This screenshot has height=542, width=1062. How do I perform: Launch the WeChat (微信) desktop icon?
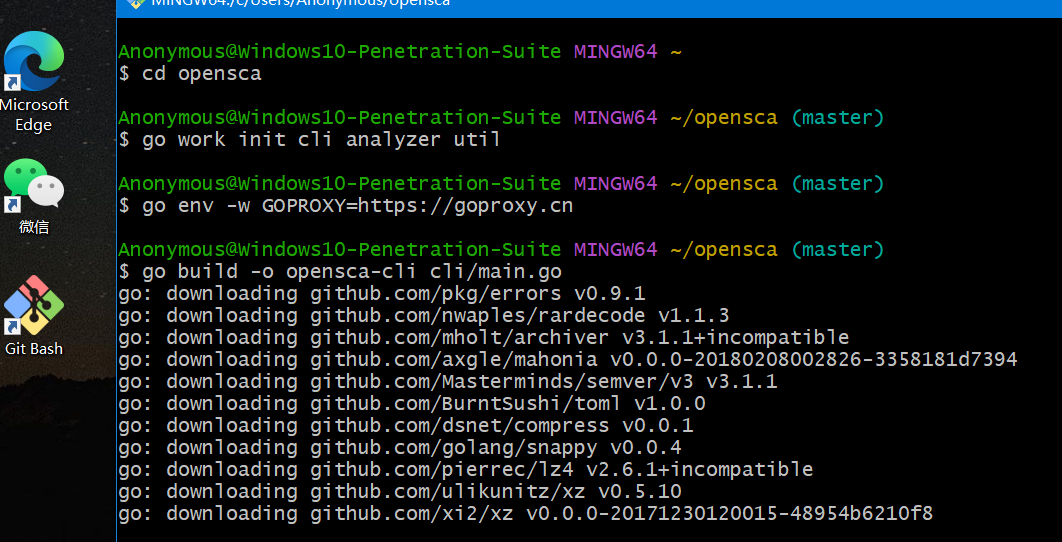(33, 186)
